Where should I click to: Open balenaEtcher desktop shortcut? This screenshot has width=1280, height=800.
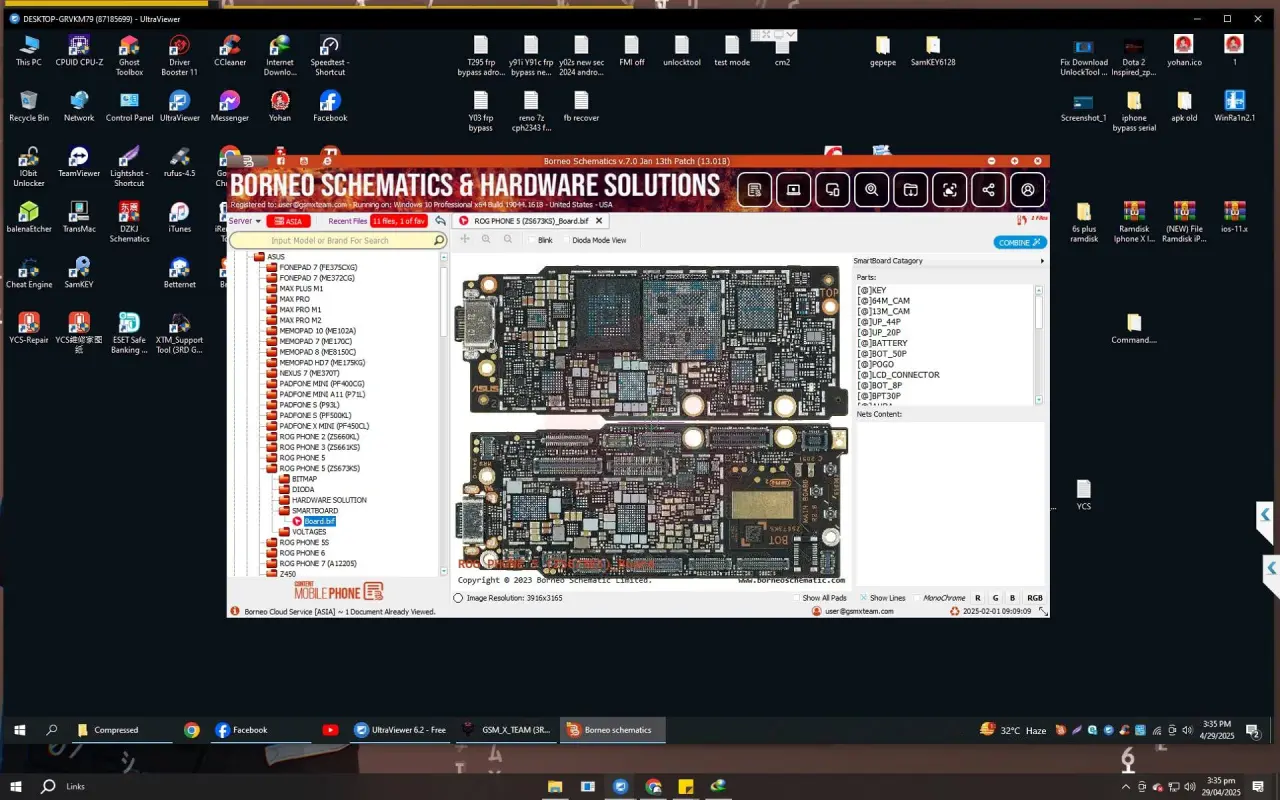[29, 218]
